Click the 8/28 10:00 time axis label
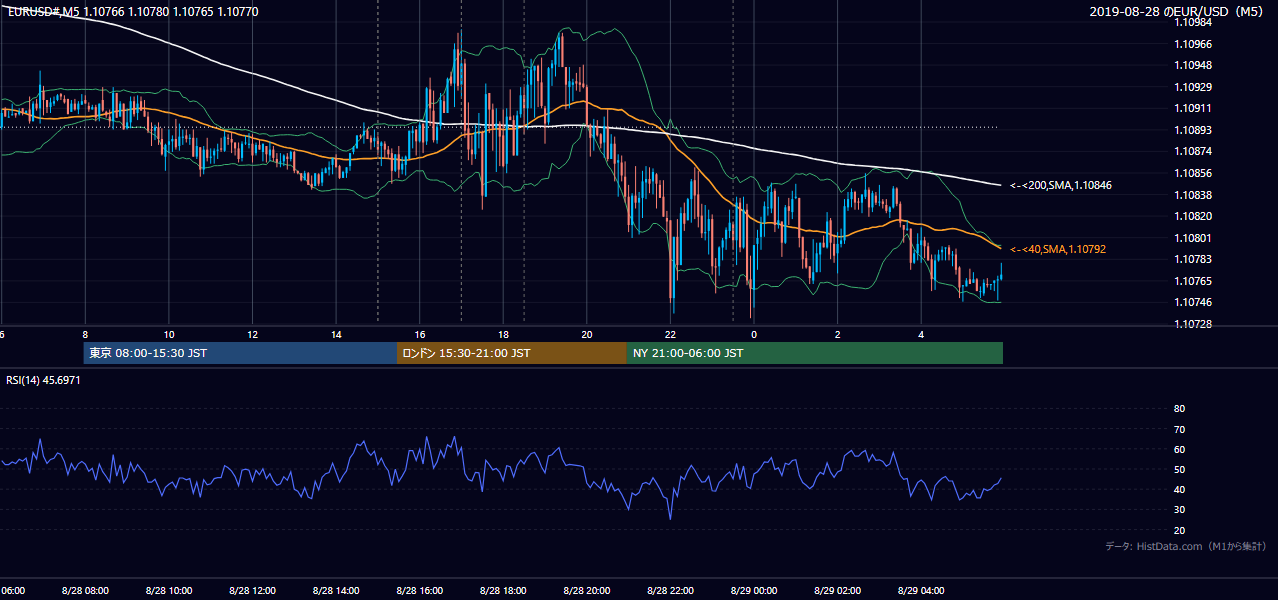This screenshot has width=1278, height=600. pyautogui.click(x=169, y=591)
